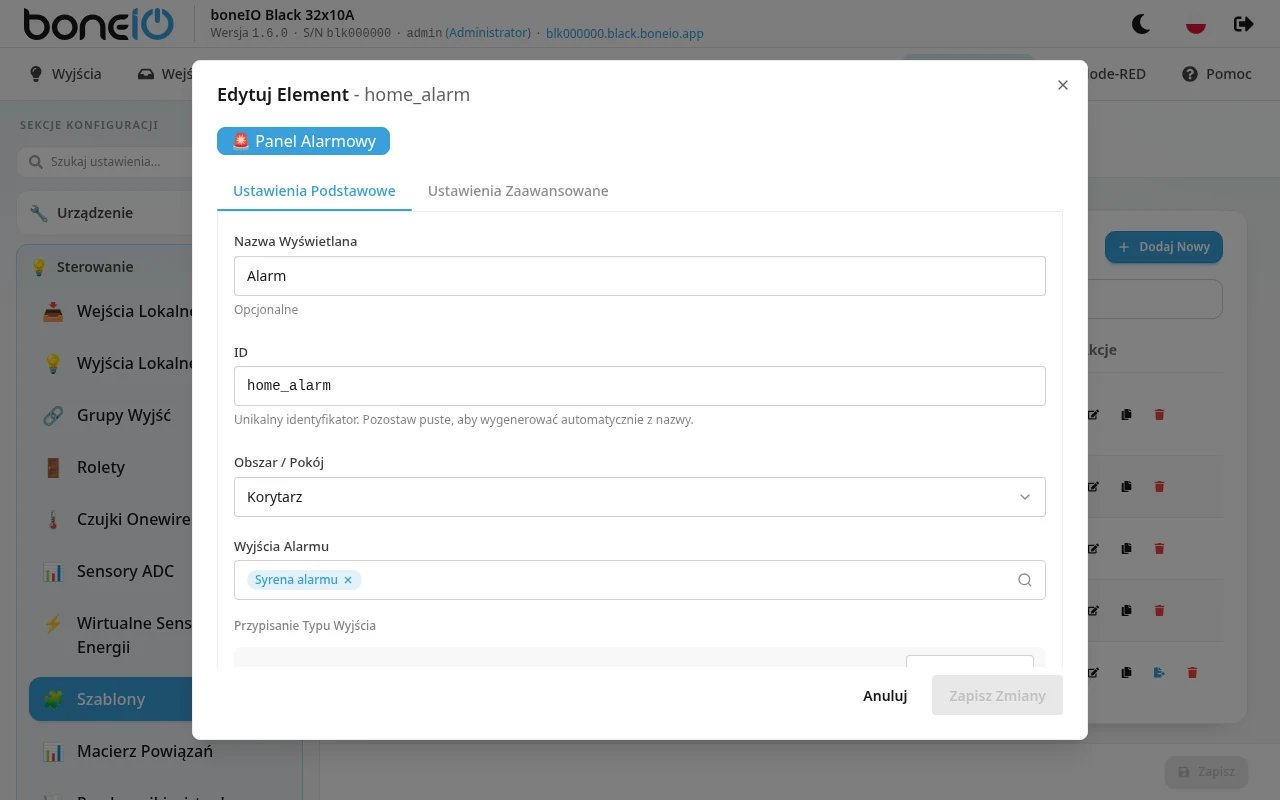1280x800 pixels.
Task: Collapse the Sterowanie section
Action: 105,267
